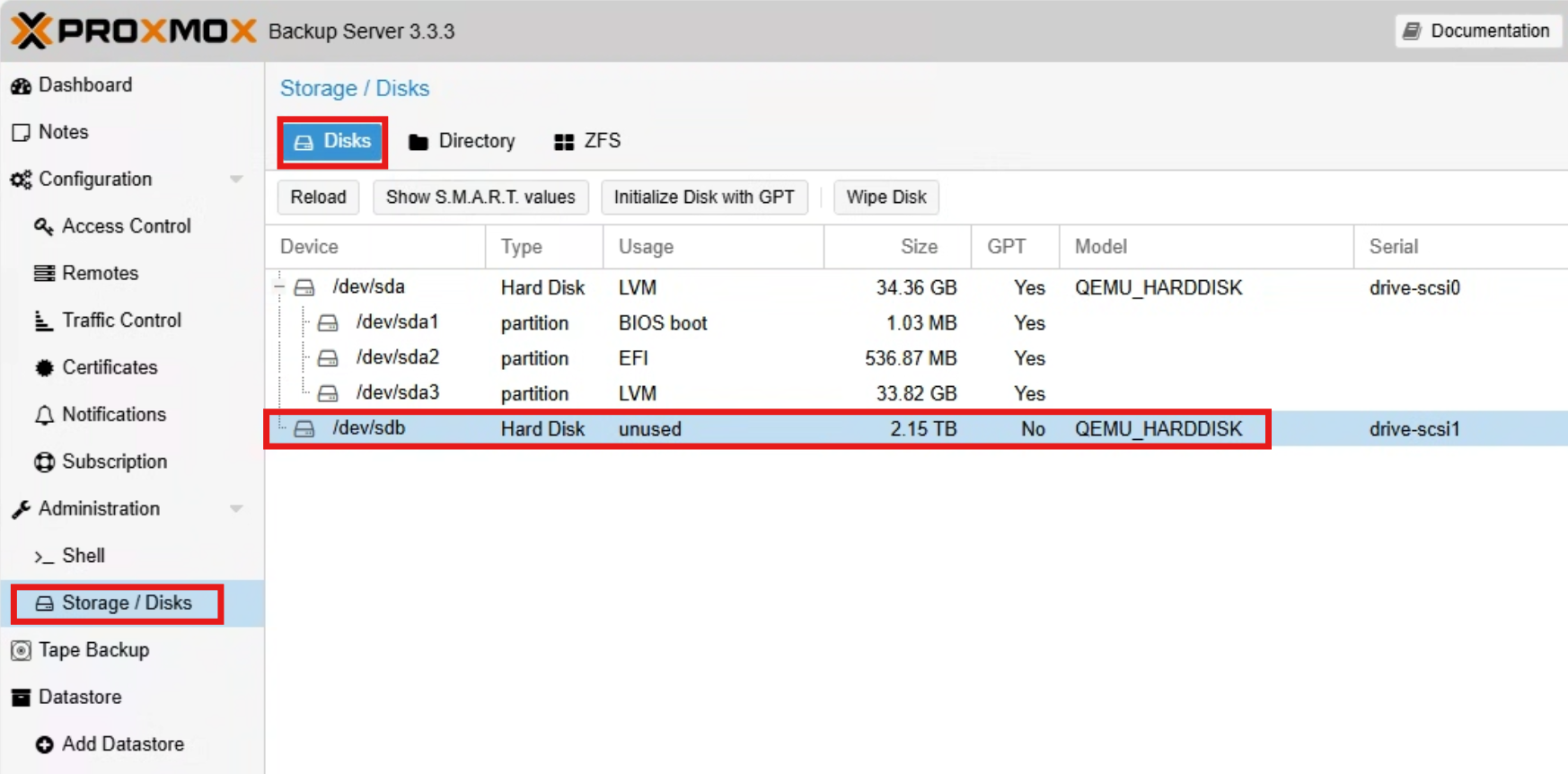Screen dimensions: 1568x774
Task: Switch to the Disks tab
Action: pyautogui.click(x=332, y=141)
